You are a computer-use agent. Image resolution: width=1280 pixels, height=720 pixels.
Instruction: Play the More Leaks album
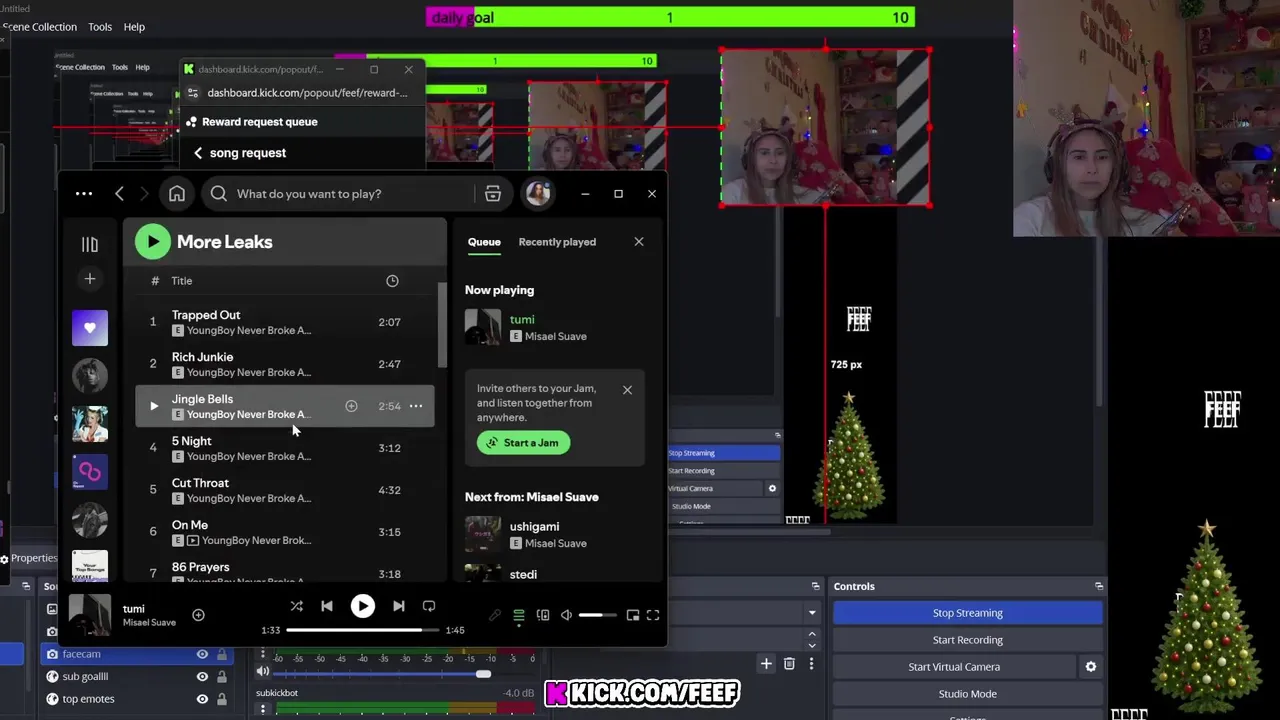point(153,241)
